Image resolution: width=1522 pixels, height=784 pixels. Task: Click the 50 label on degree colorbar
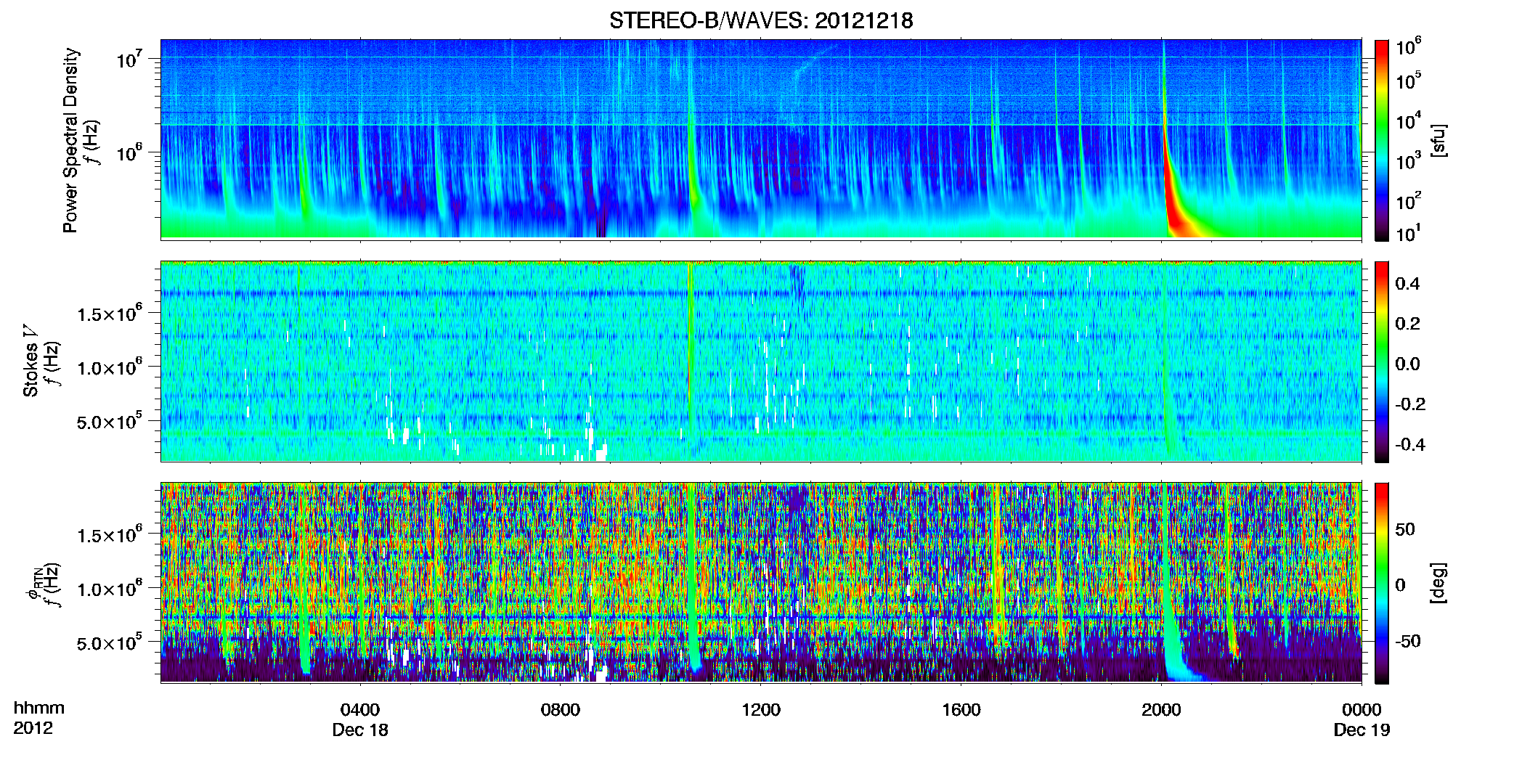pos(1405,529)
